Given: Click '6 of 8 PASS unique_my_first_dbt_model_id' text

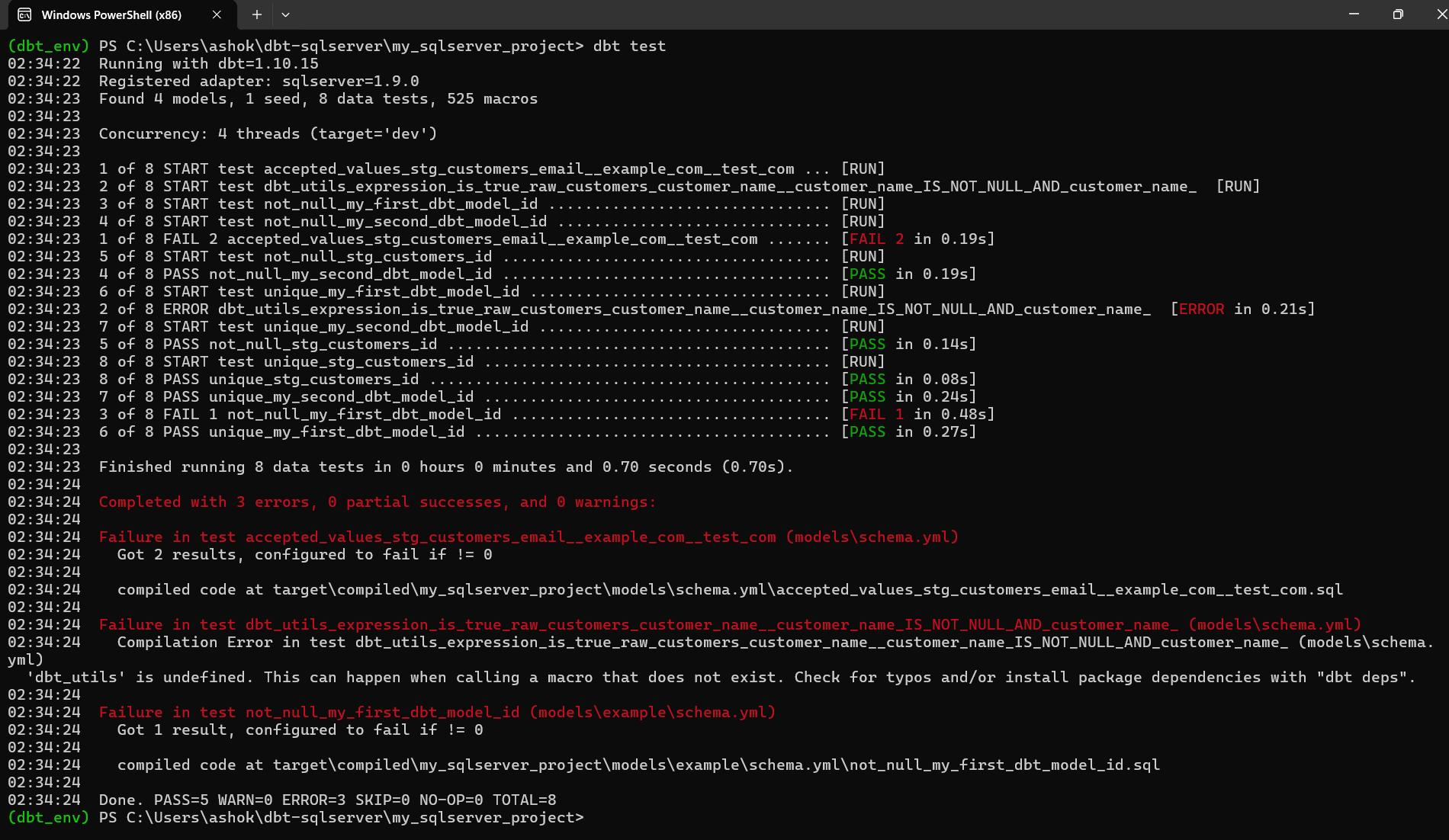Looking at the screenshot, I should point(281,431).
